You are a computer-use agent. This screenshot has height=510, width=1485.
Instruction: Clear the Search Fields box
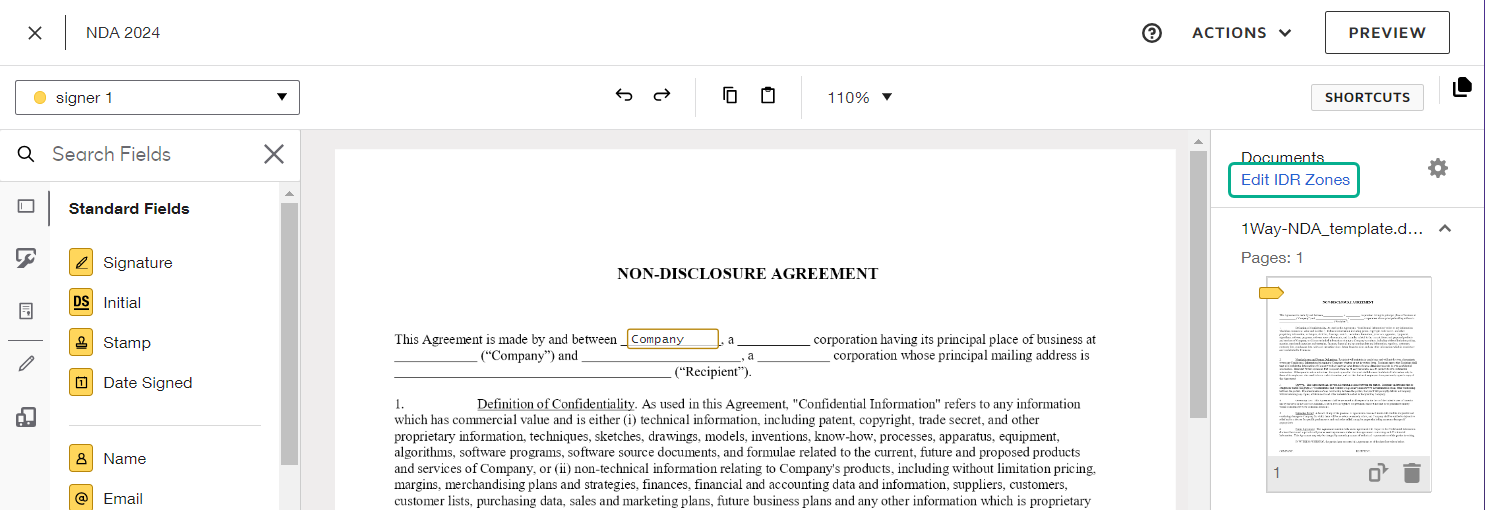[x=274, y=154]
